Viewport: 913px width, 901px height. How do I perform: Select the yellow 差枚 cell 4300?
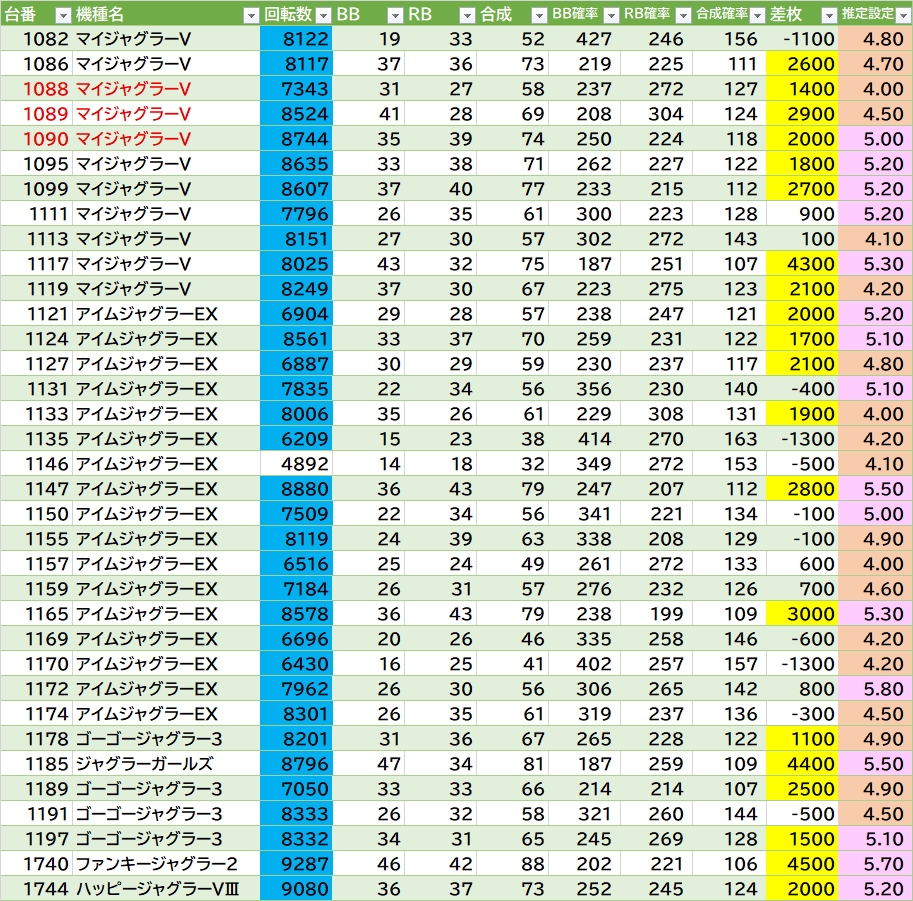point(802,264)
